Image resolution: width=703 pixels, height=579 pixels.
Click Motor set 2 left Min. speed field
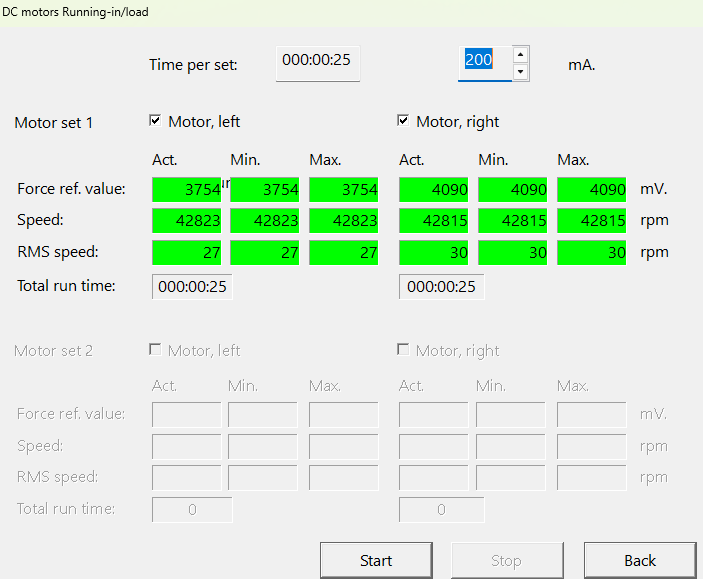(x=263, y=447)
